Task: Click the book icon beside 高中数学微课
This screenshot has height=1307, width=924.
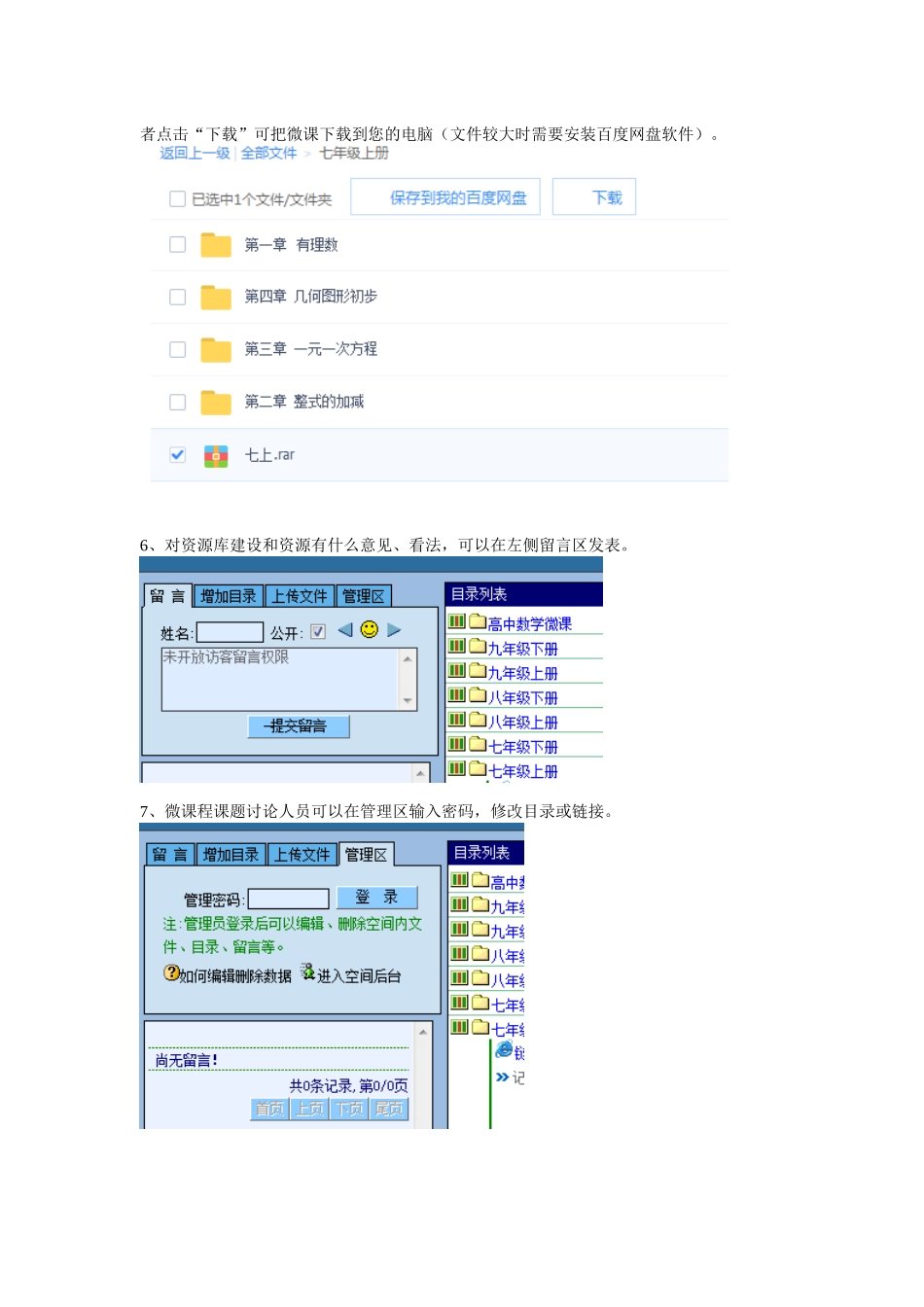Action: coord(457,621)
